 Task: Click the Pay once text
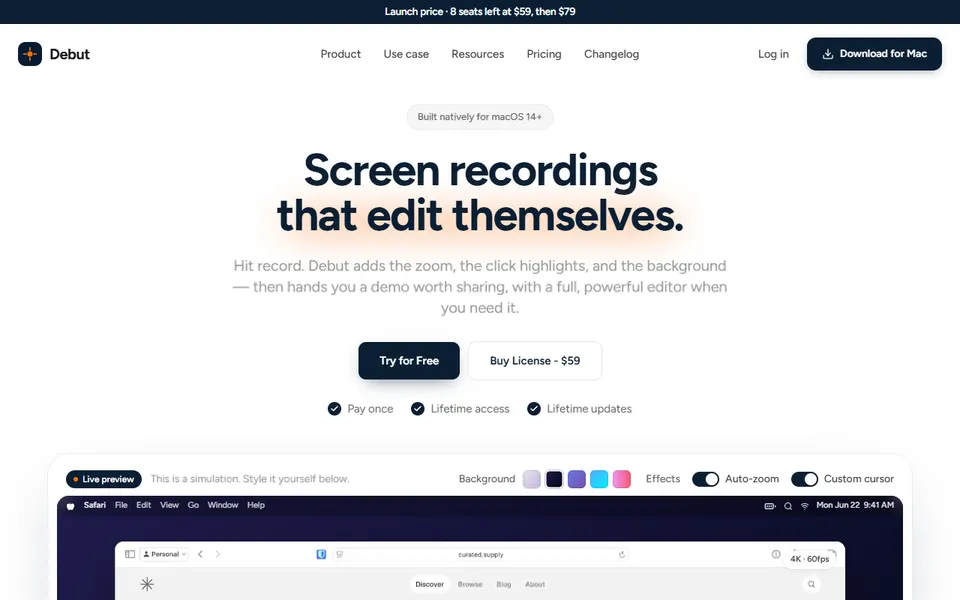pyautogui.click(x=370, y=409)
